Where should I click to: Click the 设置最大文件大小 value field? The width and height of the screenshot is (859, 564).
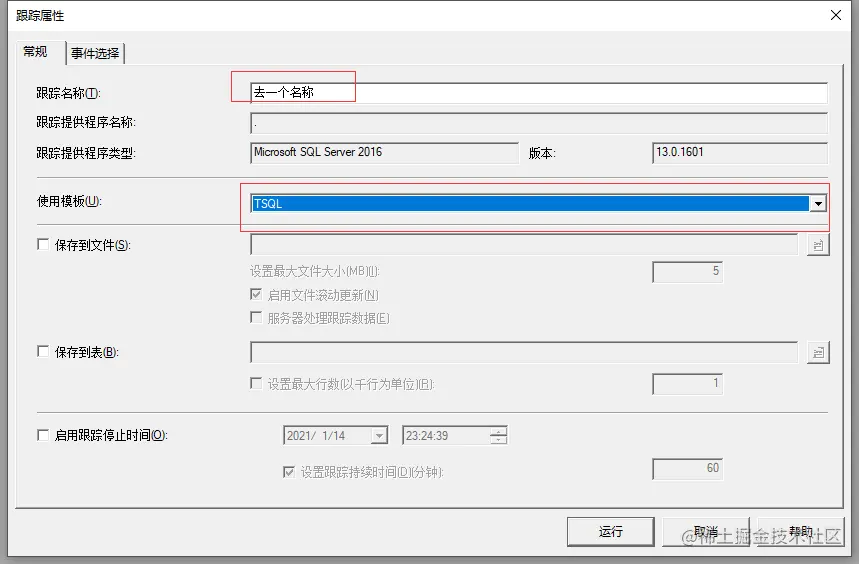688,272
